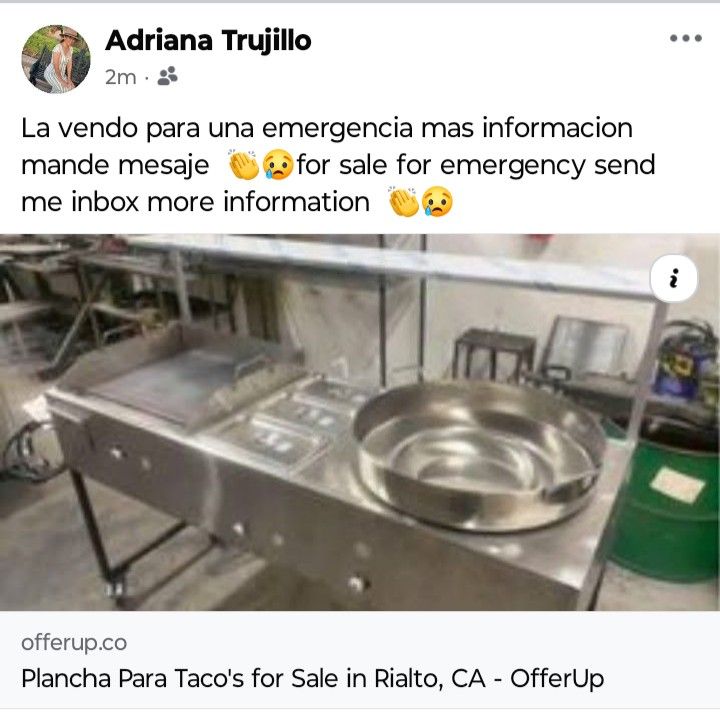
Task: Click the last crying face emoji in post
Action: [438, 202]
